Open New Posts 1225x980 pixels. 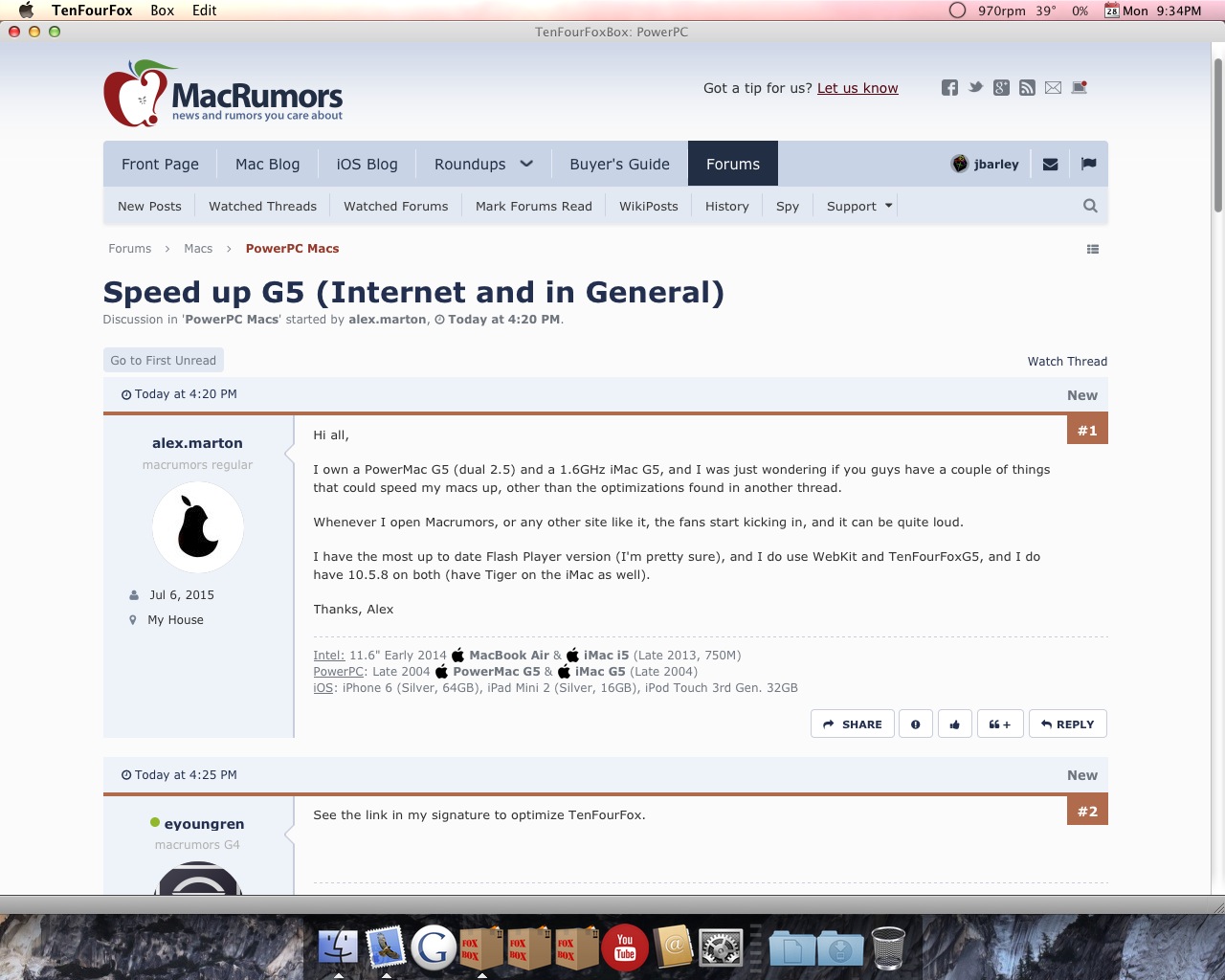point(149,206)
